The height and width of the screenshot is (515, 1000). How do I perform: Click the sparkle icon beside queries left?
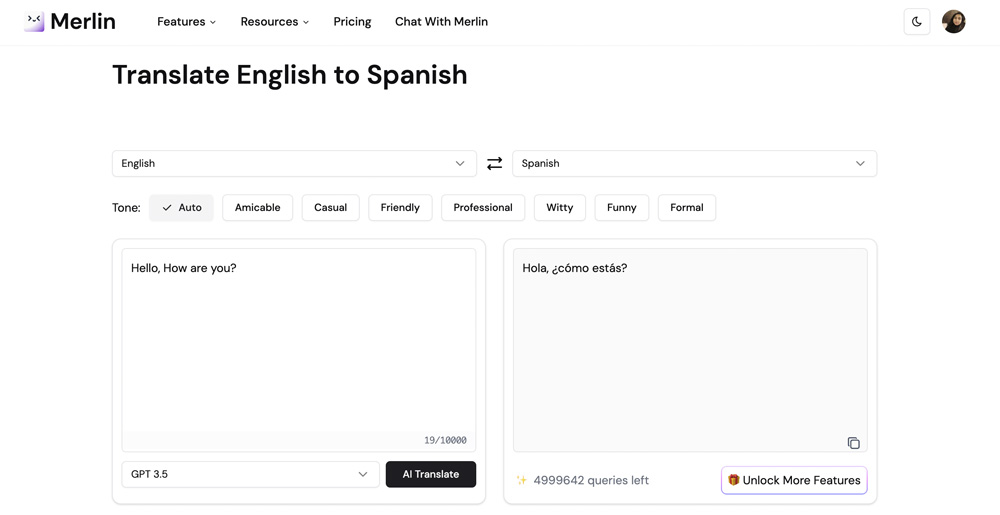pos(521,481)
